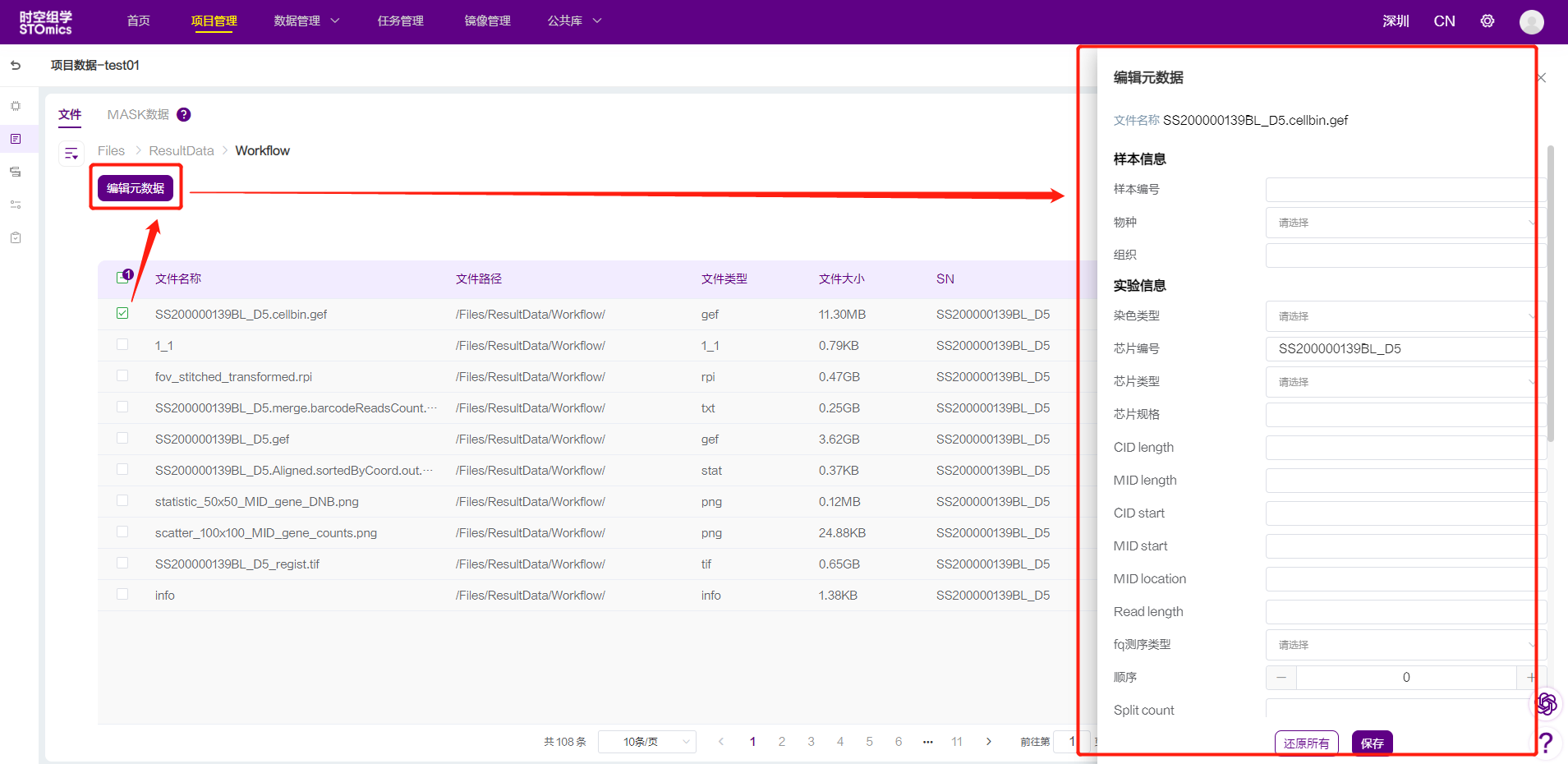1568x764 pixels.
Task: Uncheck the SS200000139BL_D5.cellbin.gef file checkbox
Action: point(122,313)
